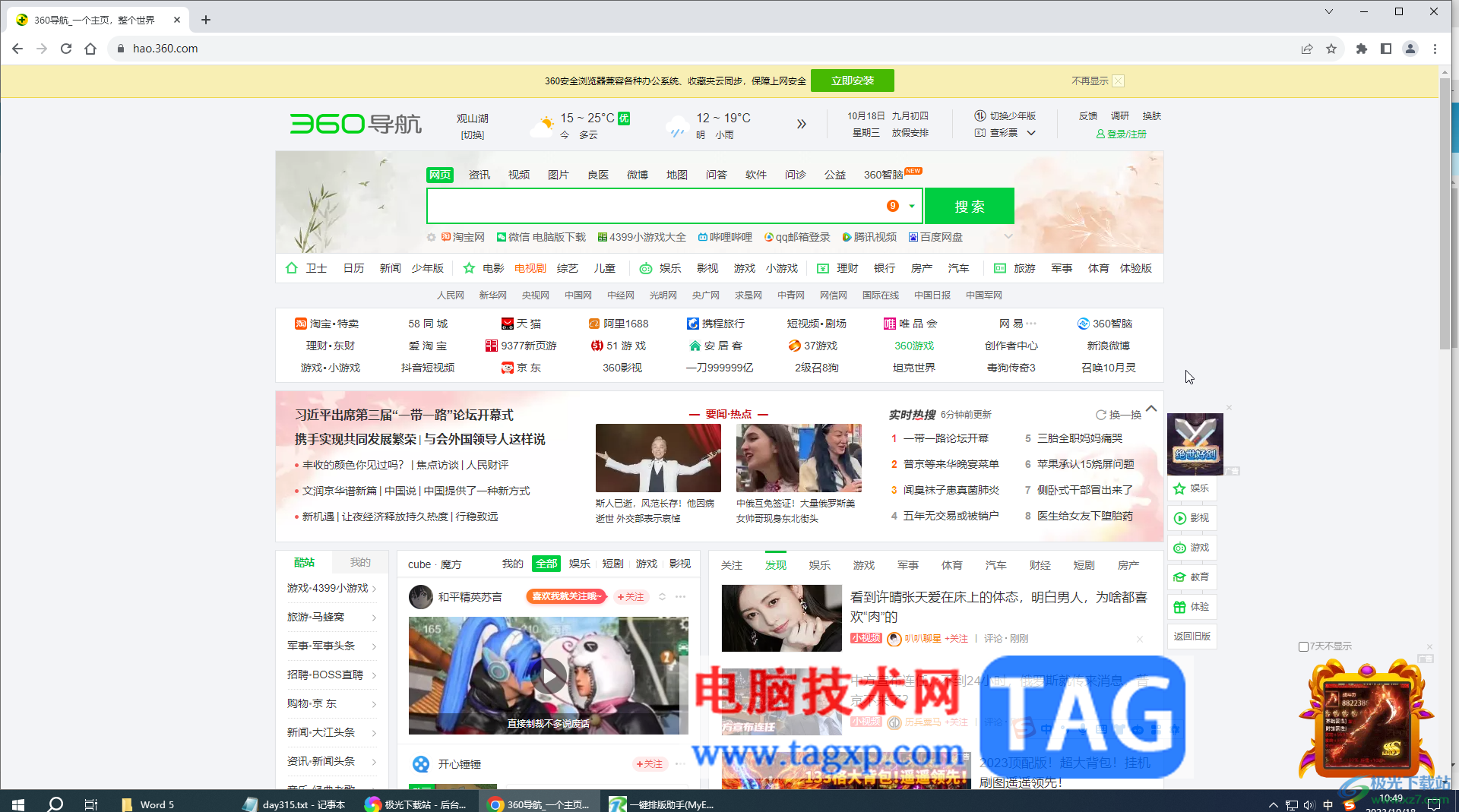Image resolution: width=1459 pixels, height=812 pixels.
Task: Open Windows Start menu
Action: [18, 804]
